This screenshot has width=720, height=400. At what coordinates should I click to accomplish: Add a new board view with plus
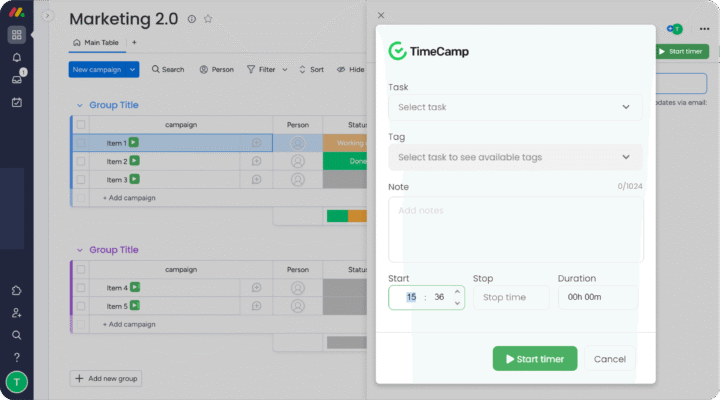[x=134, y=43]
